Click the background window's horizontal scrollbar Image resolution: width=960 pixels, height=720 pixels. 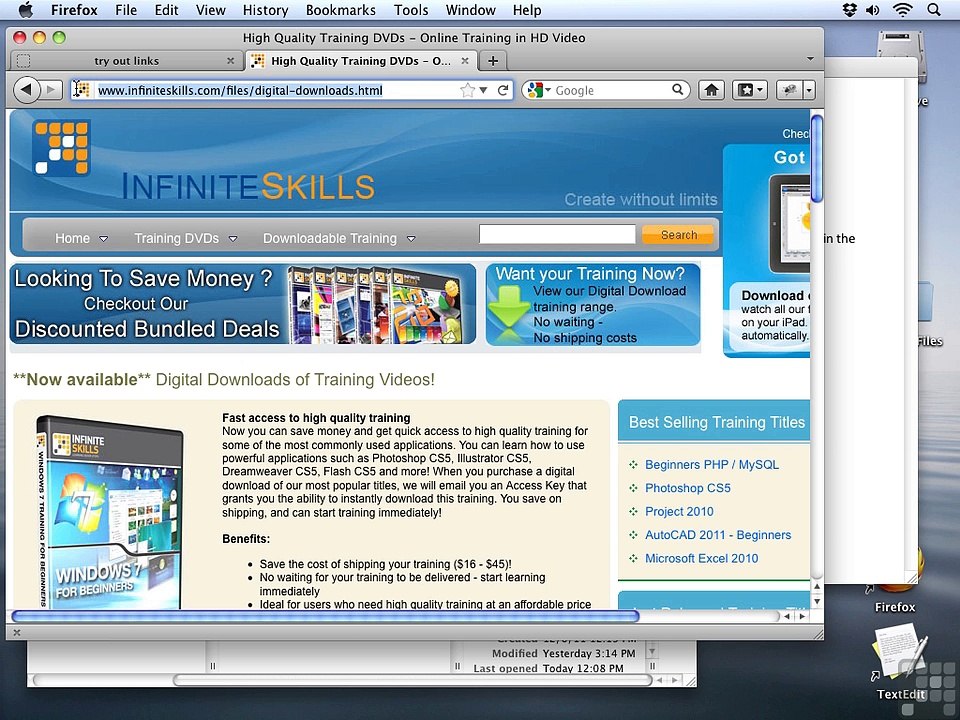pos(411,680)
